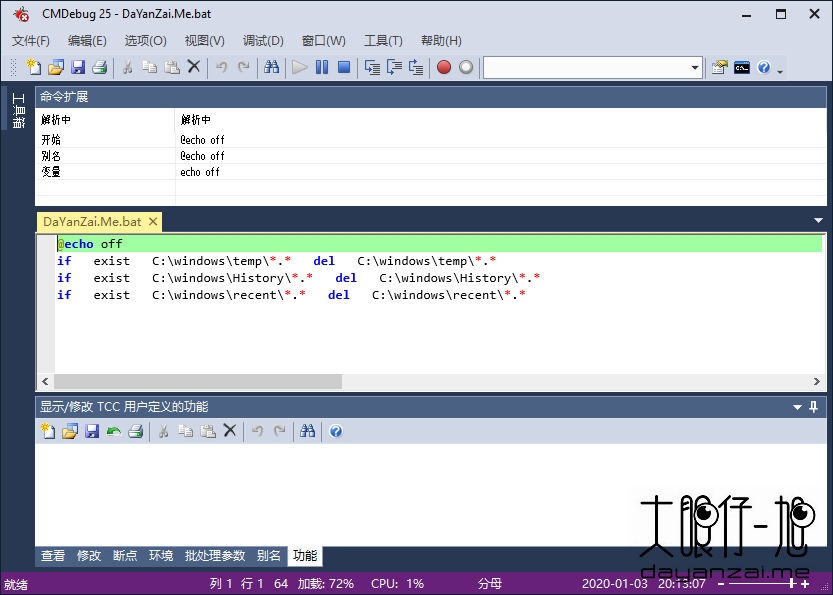Viewport: 833px width, 595px height.
Task: Open the function panel options dropdown arrow
Action: [x=797, y=407]
